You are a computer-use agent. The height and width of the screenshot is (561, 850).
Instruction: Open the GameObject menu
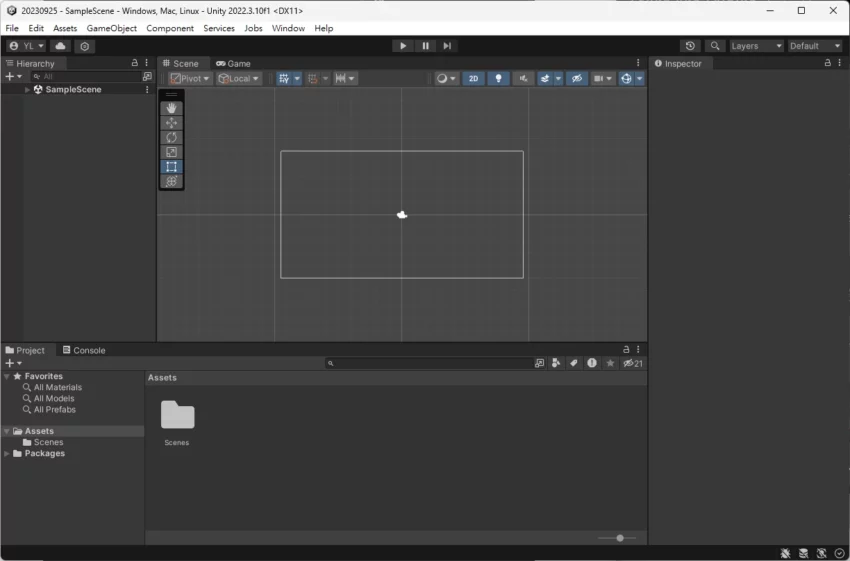coord(112,28)
